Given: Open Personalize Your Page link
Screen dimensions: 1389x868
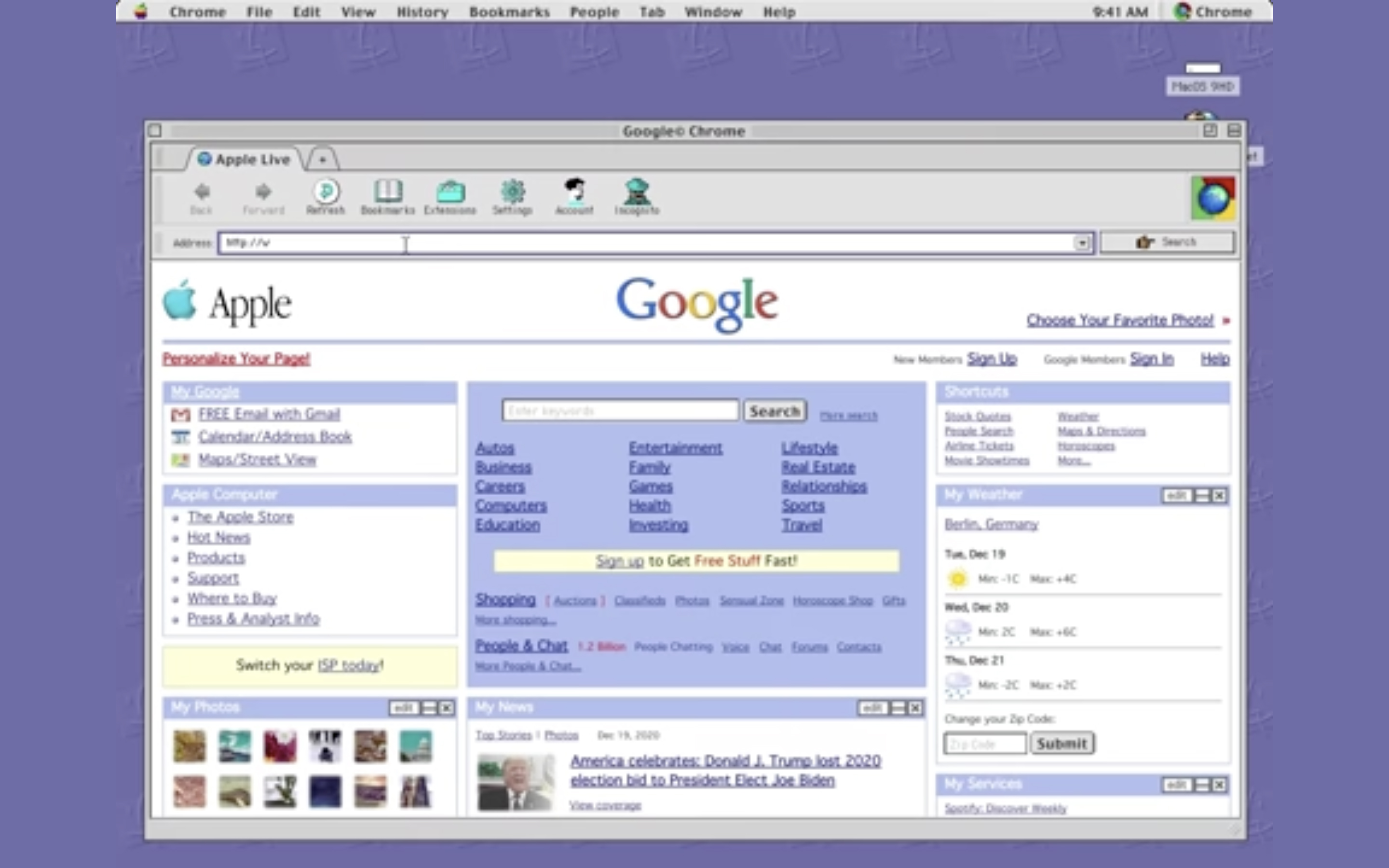Looking at the screenshot, I should (236, 359).
